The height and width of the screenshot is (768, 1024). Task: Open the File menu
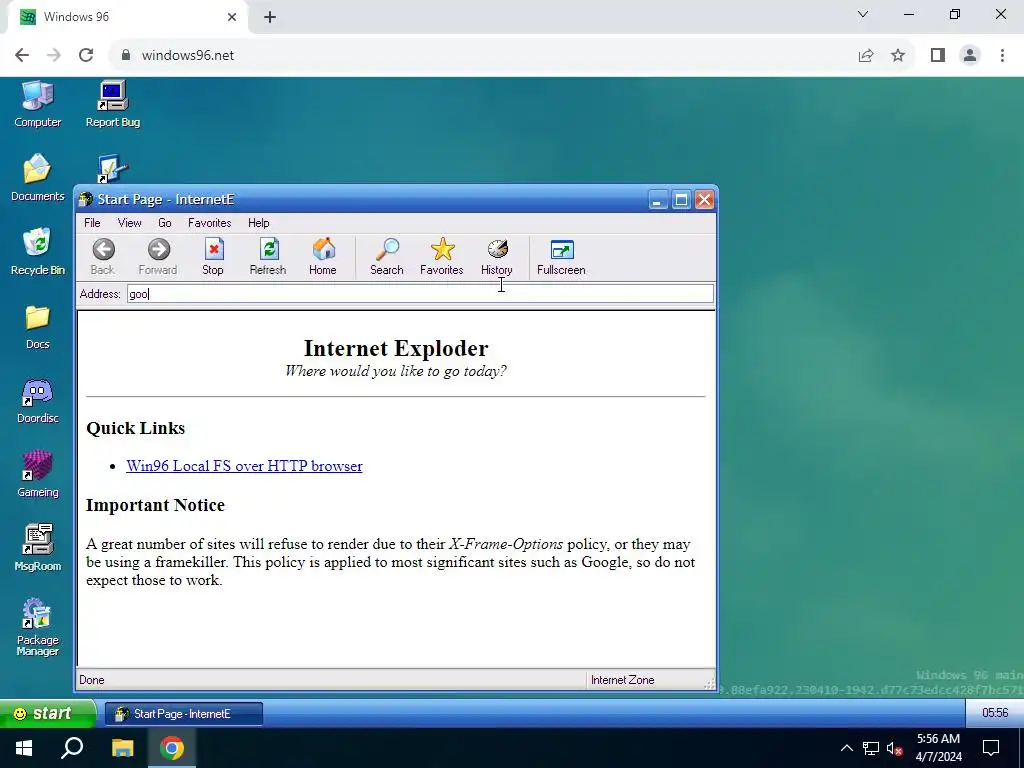tap(92, 223)
